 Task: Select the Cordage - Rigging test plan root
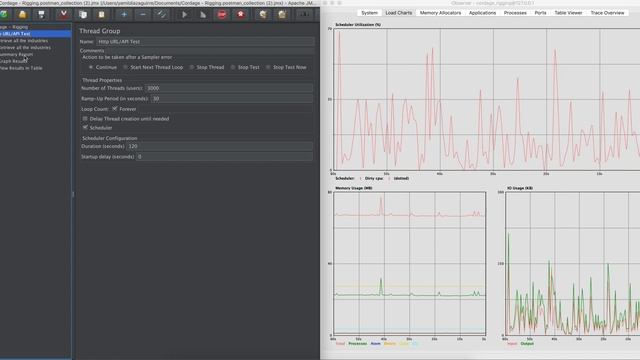click(x=14, y=27)
